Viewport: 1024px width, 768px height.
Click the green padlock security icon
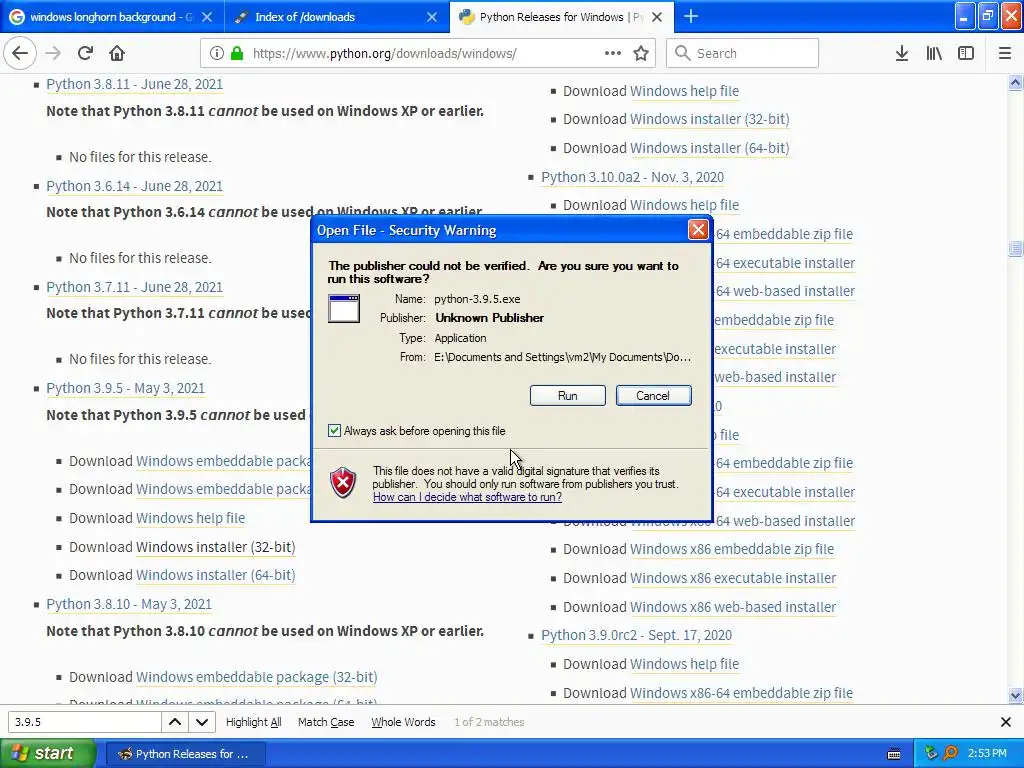point(237,53)
